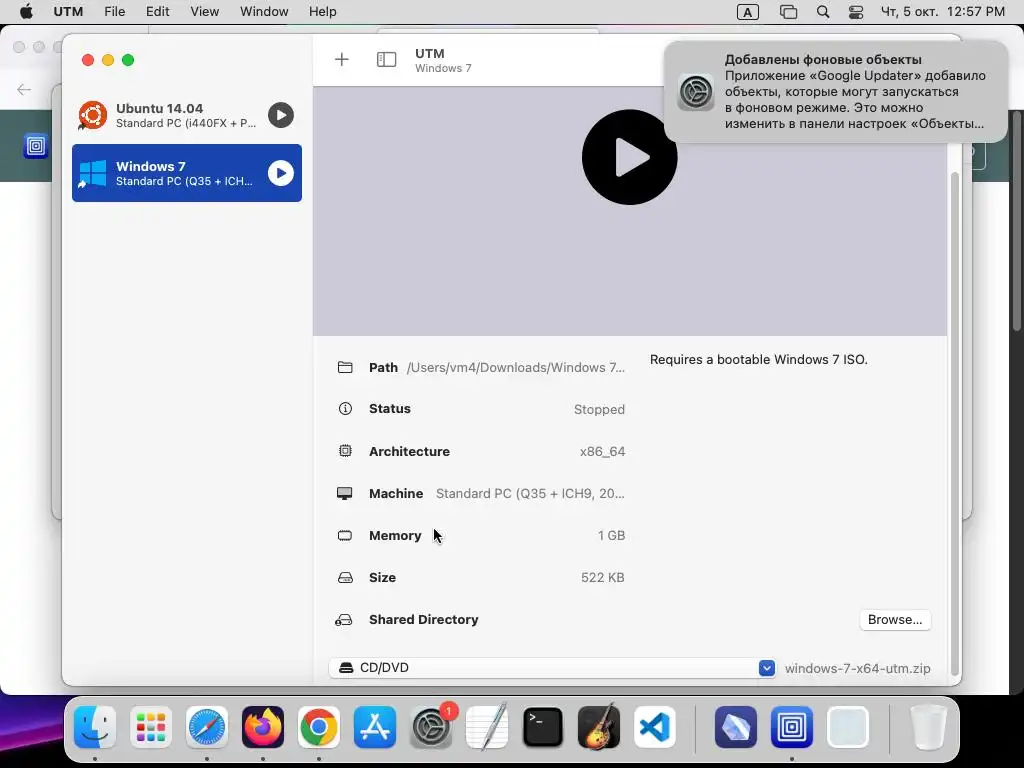Browse for a shared directory
This screenshot has height=768, width=1024.
895,620
